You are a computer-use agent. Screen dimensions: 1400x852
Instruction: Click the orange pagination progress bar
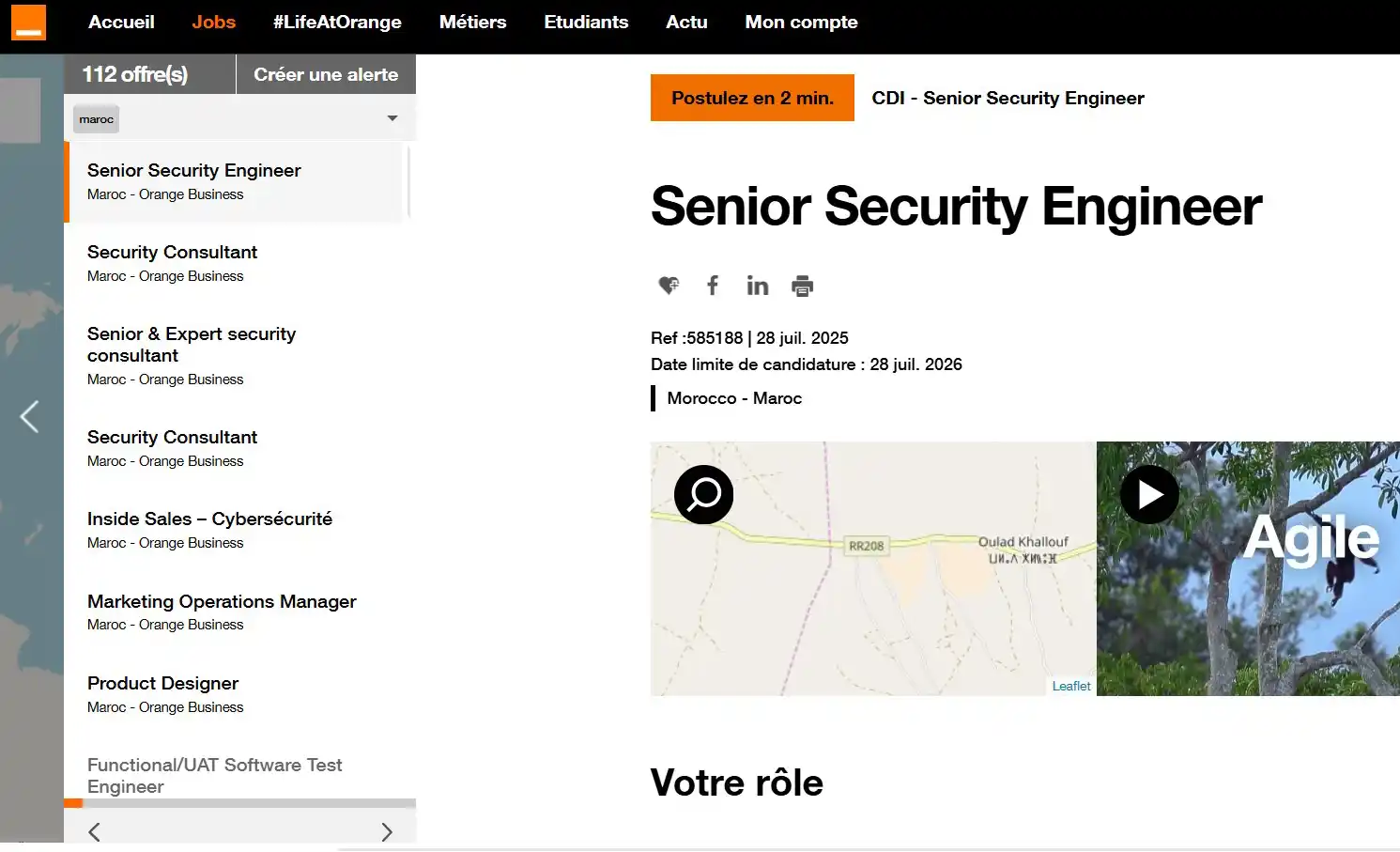[x=73, y=803]
